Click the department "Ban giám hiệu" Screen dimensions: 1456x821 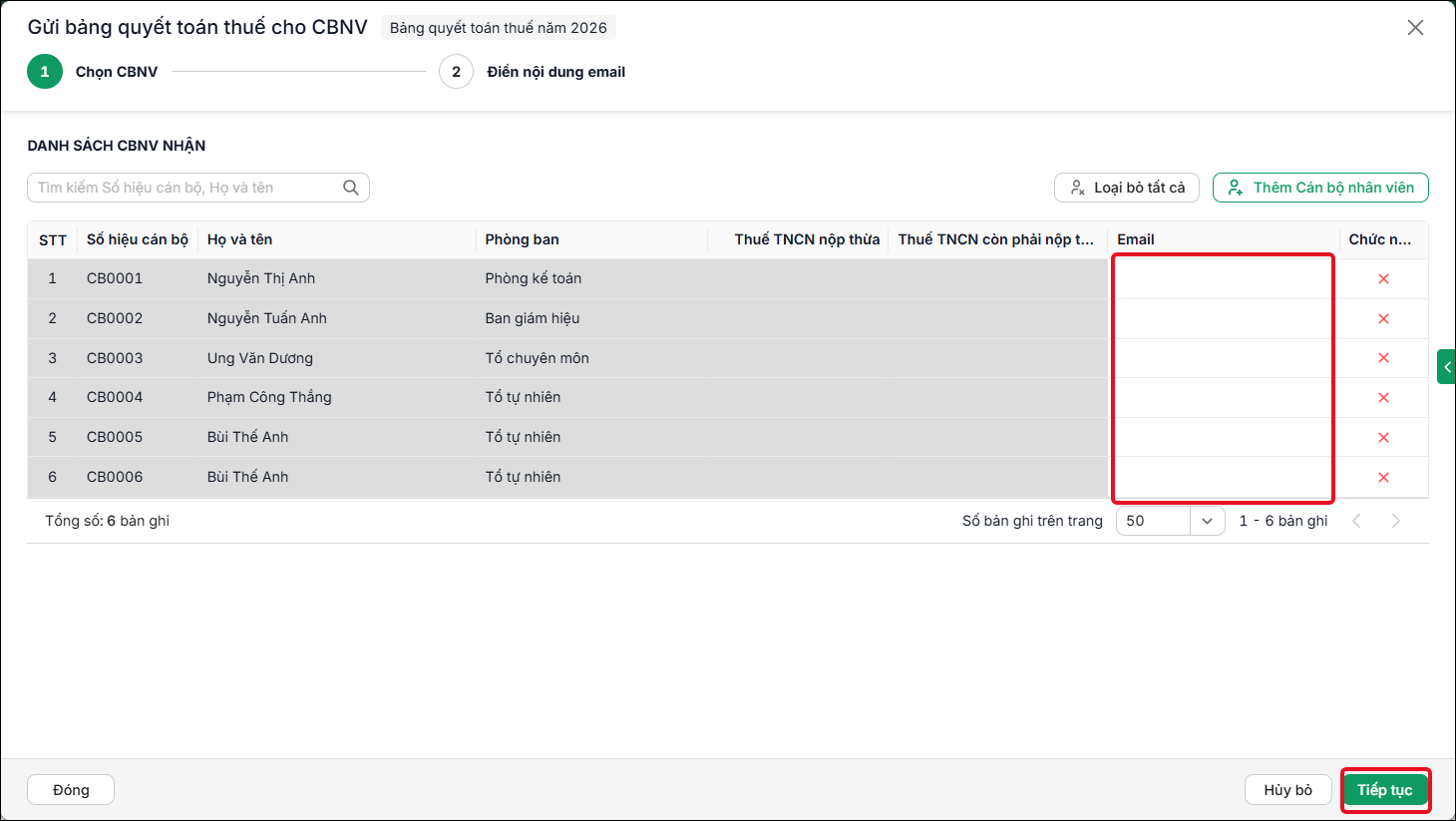[533, 318]
